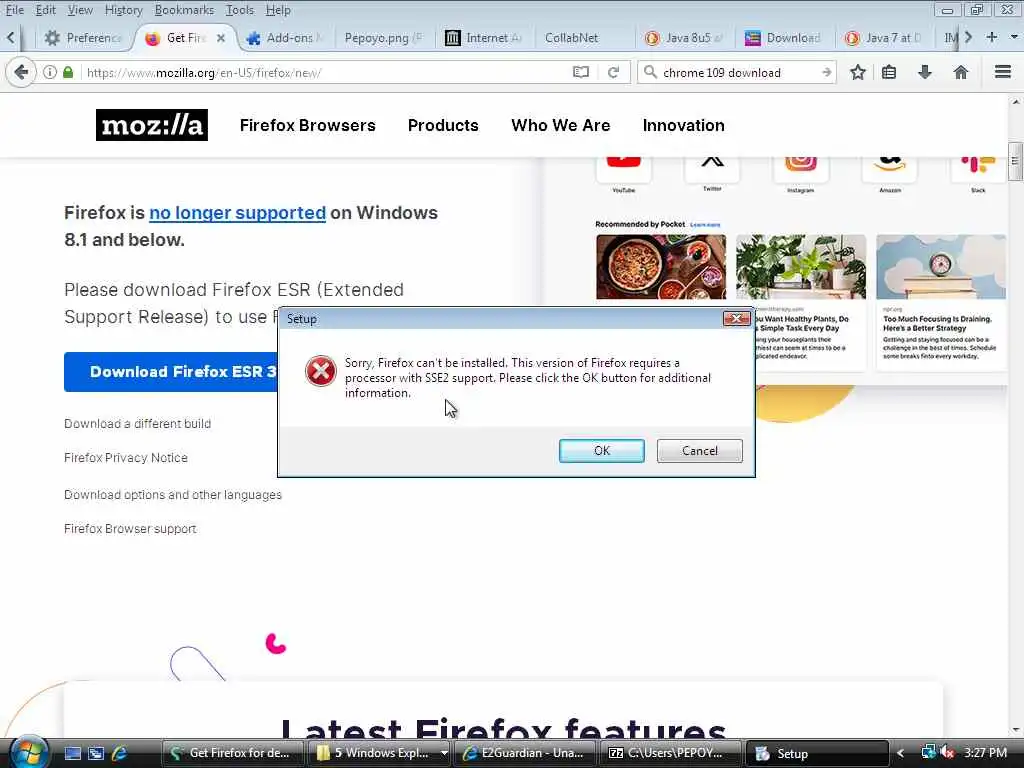Open Products navigation item
Viewport: 1024px width, 768px height.
tap(443, 125)
